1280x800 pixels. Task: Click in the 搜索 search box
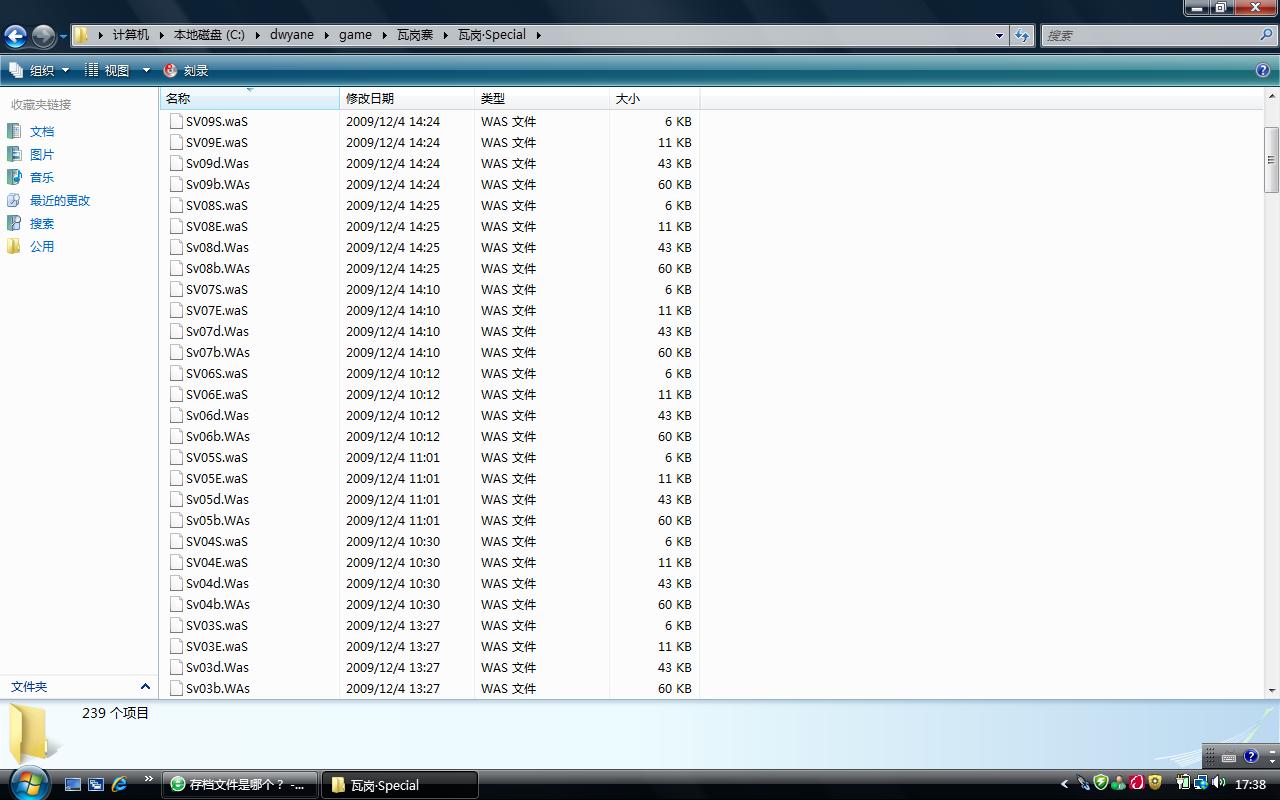[x=1150, y=35]
